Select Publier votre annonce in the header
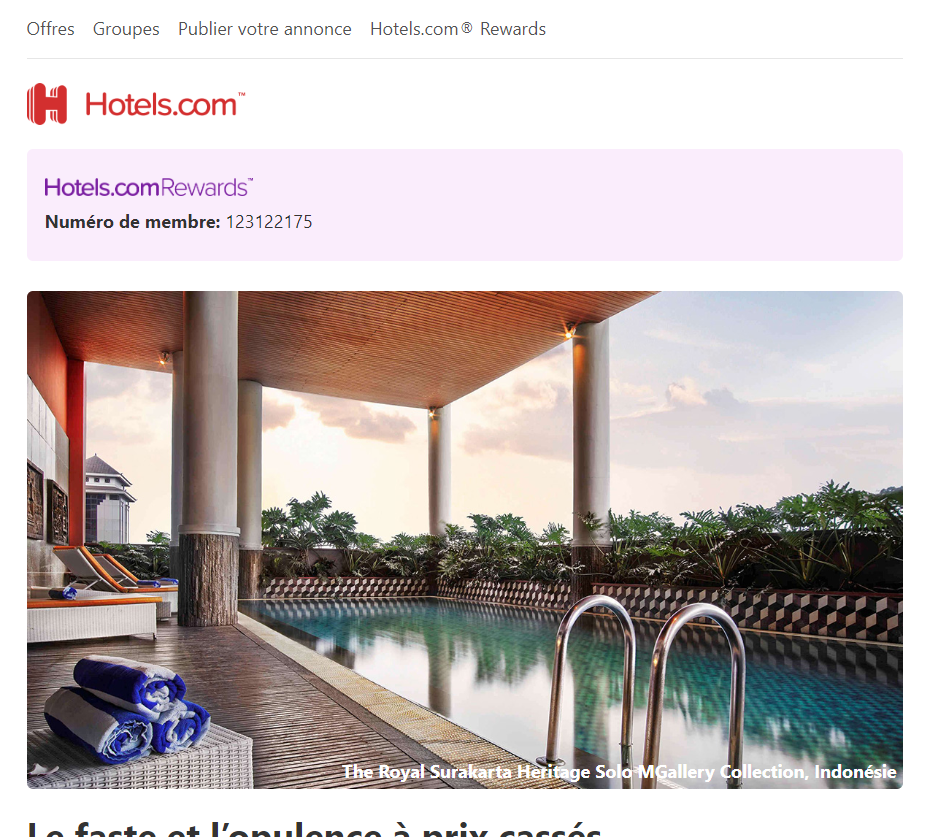The width and height of the screenshot is (929, 837). pyautogui.click(x=265, y=29)
